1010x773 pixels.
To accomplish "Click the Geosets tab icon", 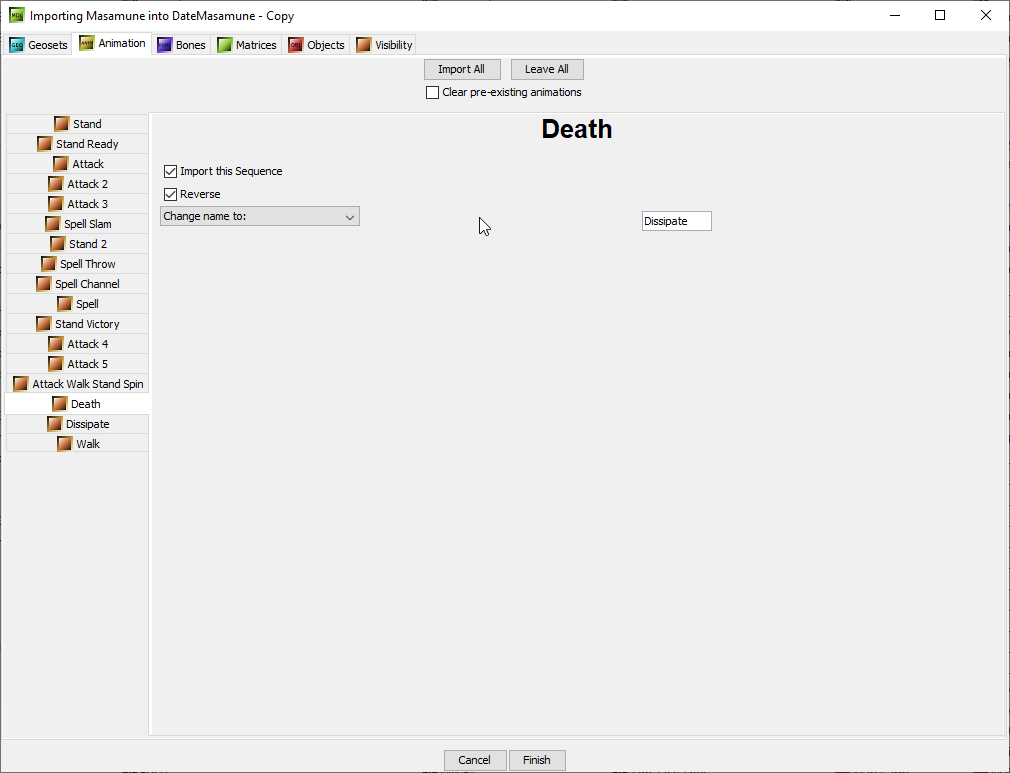I will pyautogui.click(x=17, y=44).
